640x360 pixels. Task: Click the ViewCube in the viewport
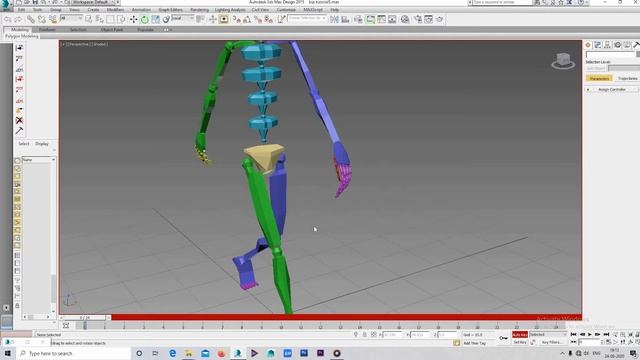pos(563,61)
